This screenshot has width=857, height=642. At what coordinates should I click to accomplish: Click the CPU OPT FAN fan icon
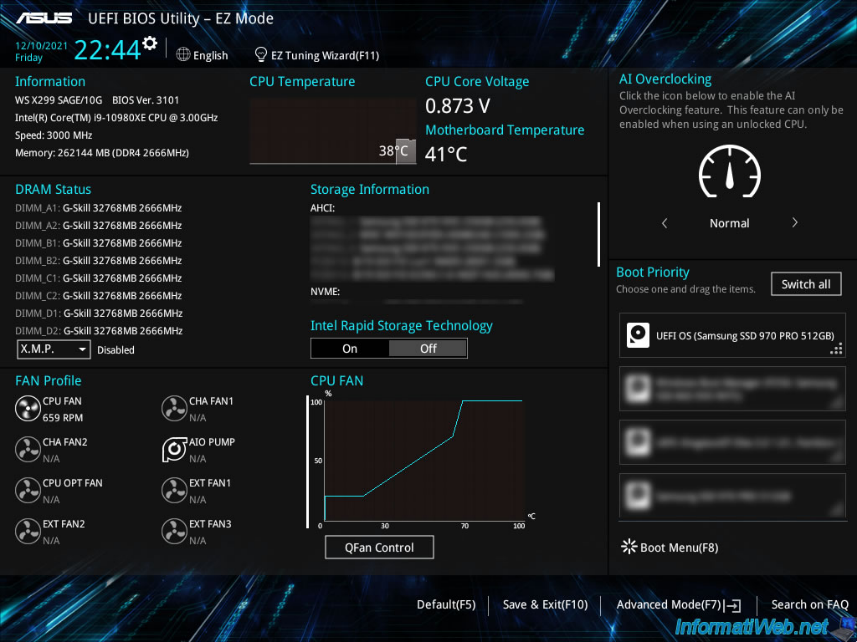point(28,490)
